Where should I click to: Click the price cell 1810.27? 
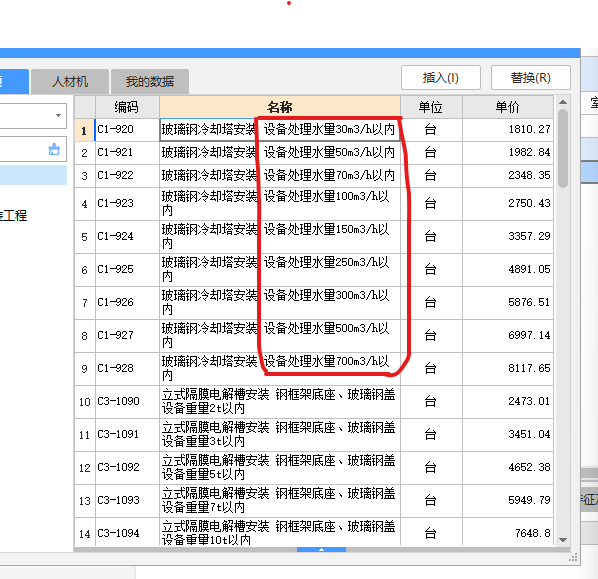[x=508, y=130]
